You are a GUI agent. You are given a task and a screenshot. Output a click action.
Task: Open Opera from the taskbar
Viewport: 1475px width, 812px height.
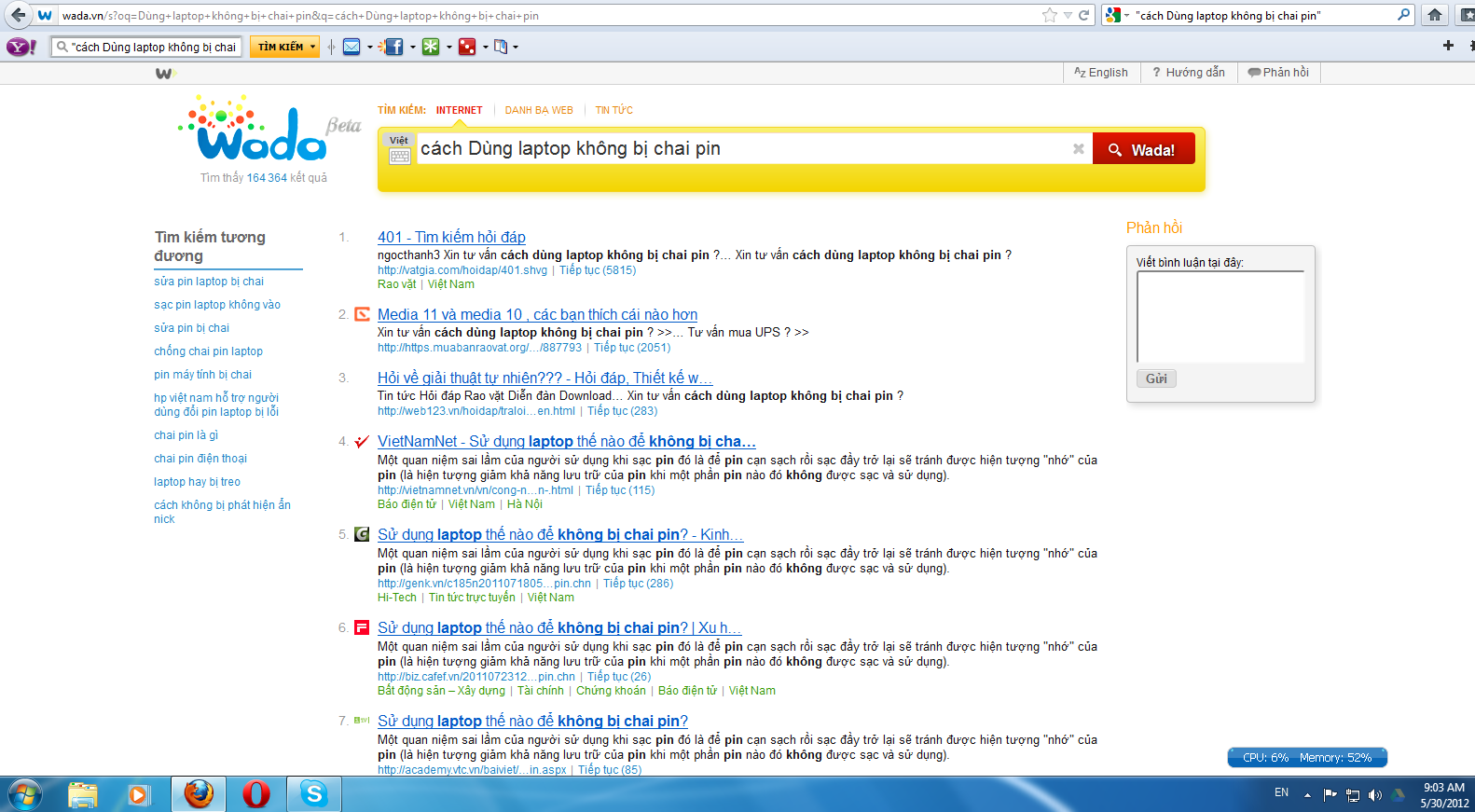pyautogui.click(x=255, y=794)
